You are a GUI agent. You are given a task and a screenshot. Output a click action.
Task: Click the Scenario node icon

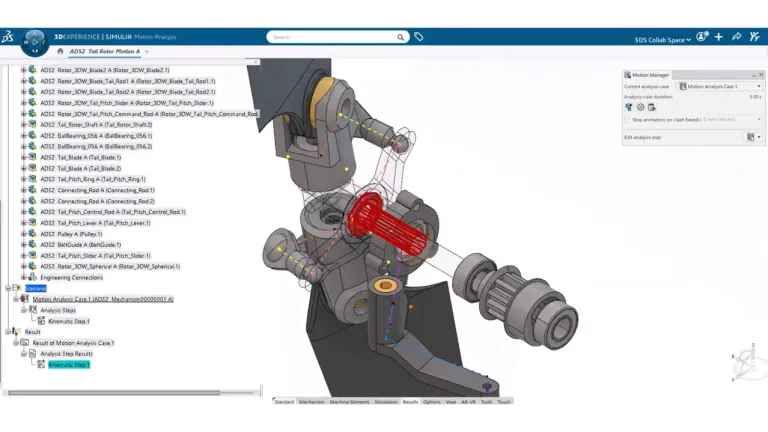tap(17, 288)
